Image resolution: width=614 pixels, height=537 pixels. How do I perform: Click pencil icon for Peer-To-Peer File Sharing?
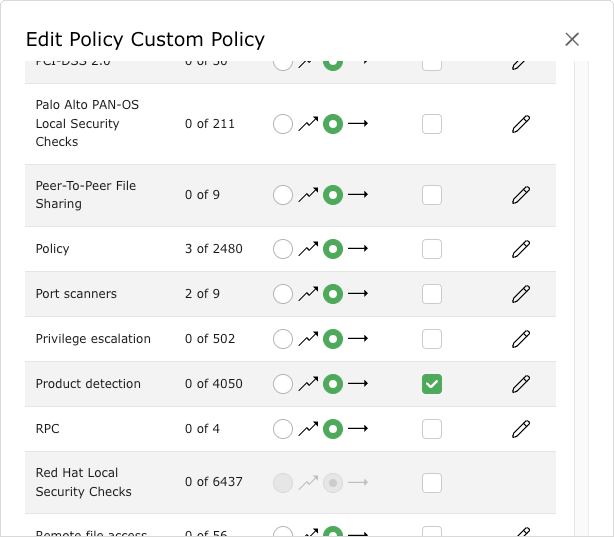coord(520,195)
